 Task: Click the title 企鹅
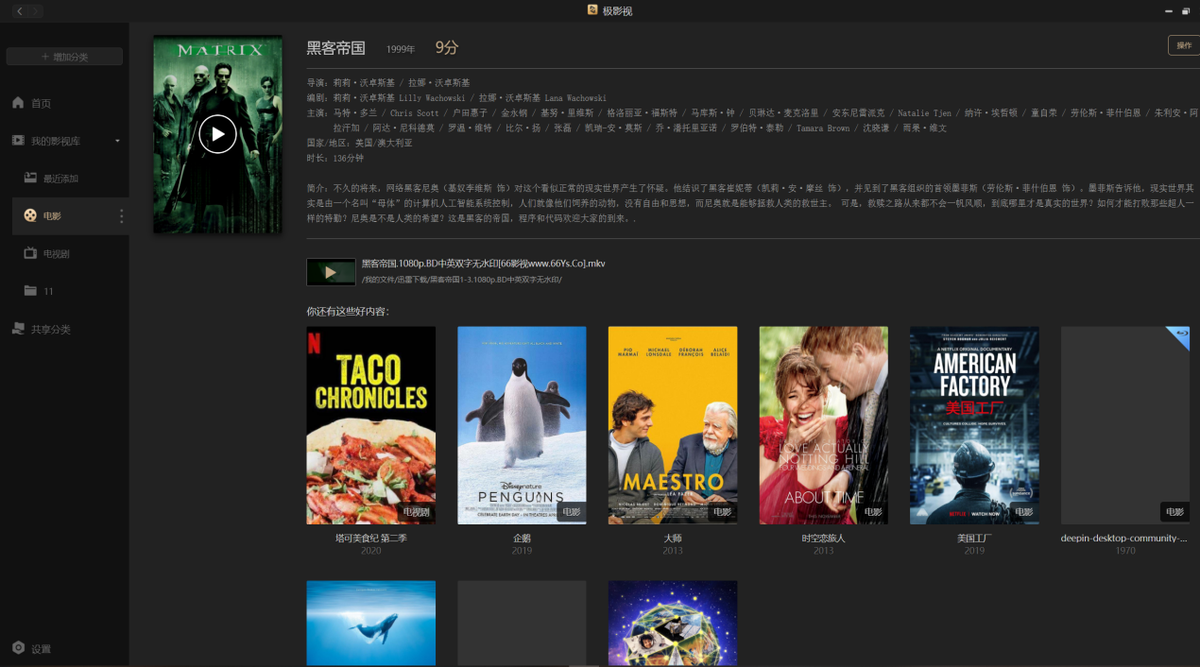[x=522, y=538]
